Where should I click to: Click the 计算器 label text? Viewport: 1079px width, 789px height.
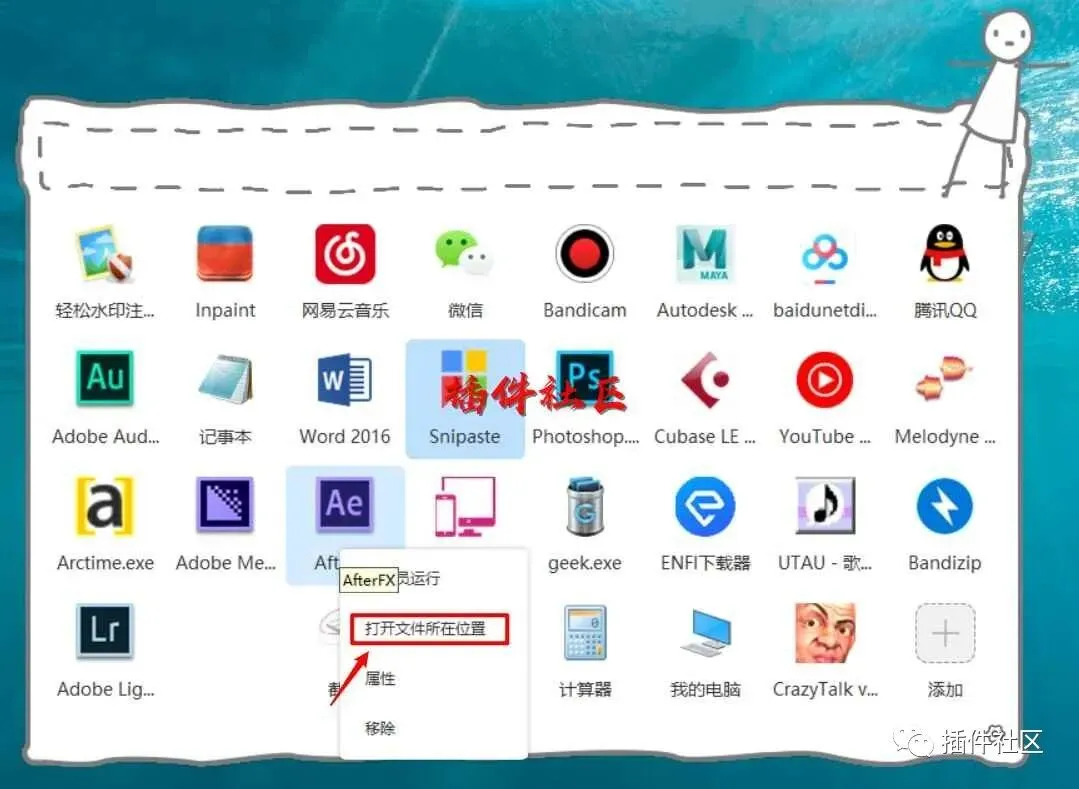(585, 689)
